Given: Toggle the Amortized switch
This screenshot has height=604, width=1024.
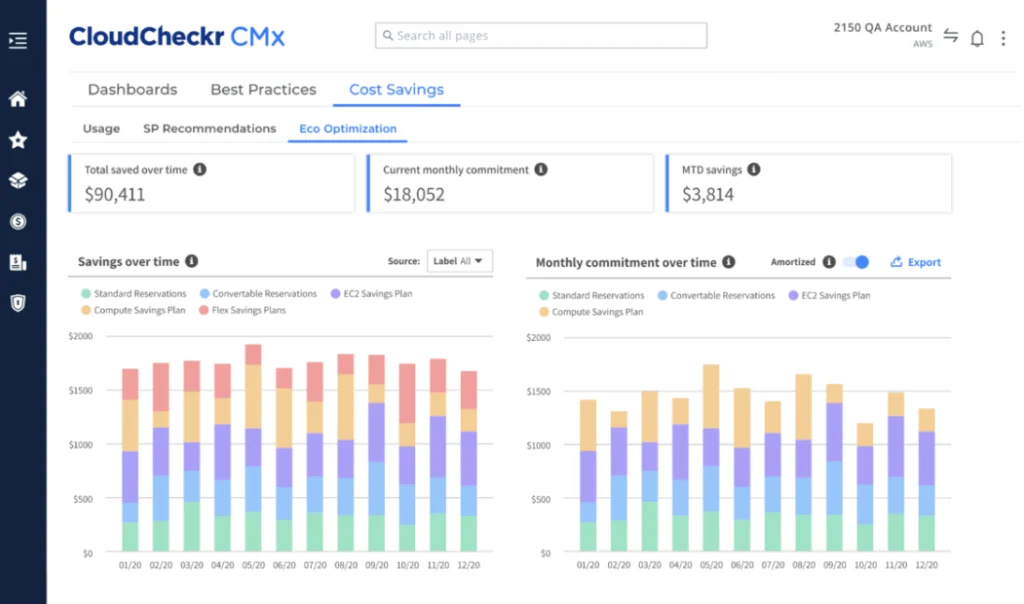Looking at the screenshot, I should pos(856,262).
